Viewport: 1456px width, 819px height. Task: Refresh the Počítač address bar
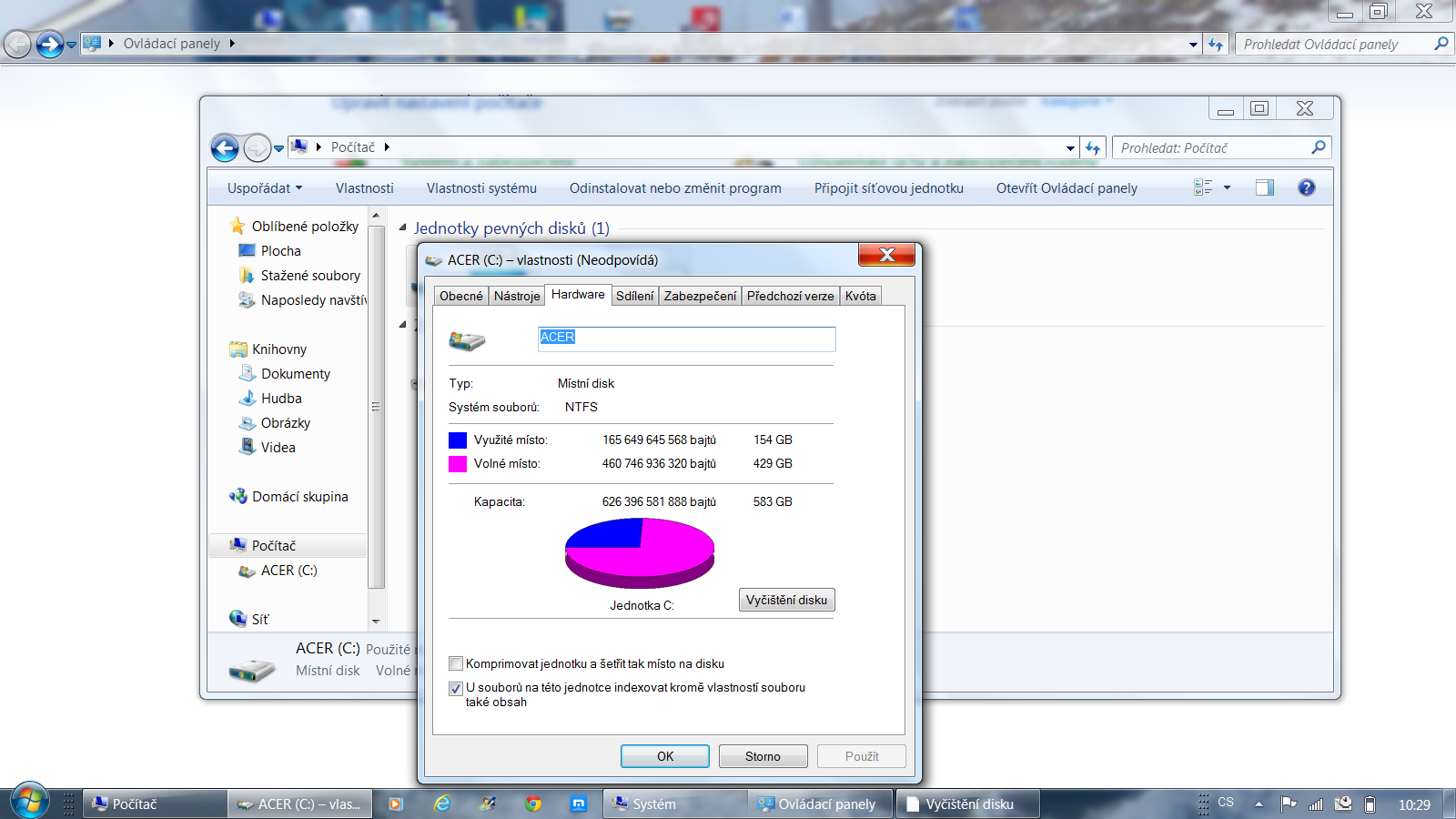[1093, 147]
